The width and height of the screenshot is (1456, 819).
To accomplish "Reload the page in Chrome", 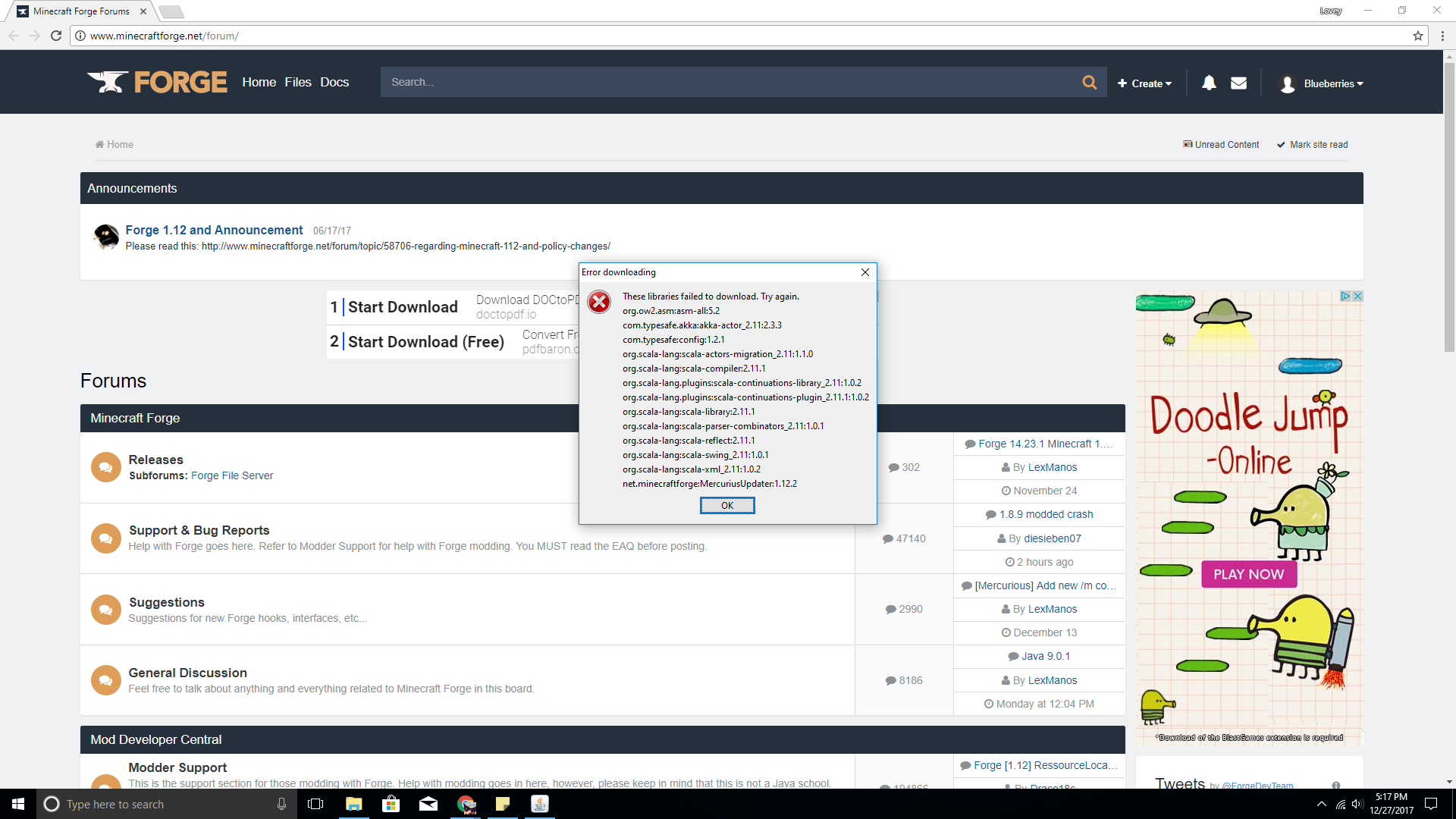I will [55, 36].
